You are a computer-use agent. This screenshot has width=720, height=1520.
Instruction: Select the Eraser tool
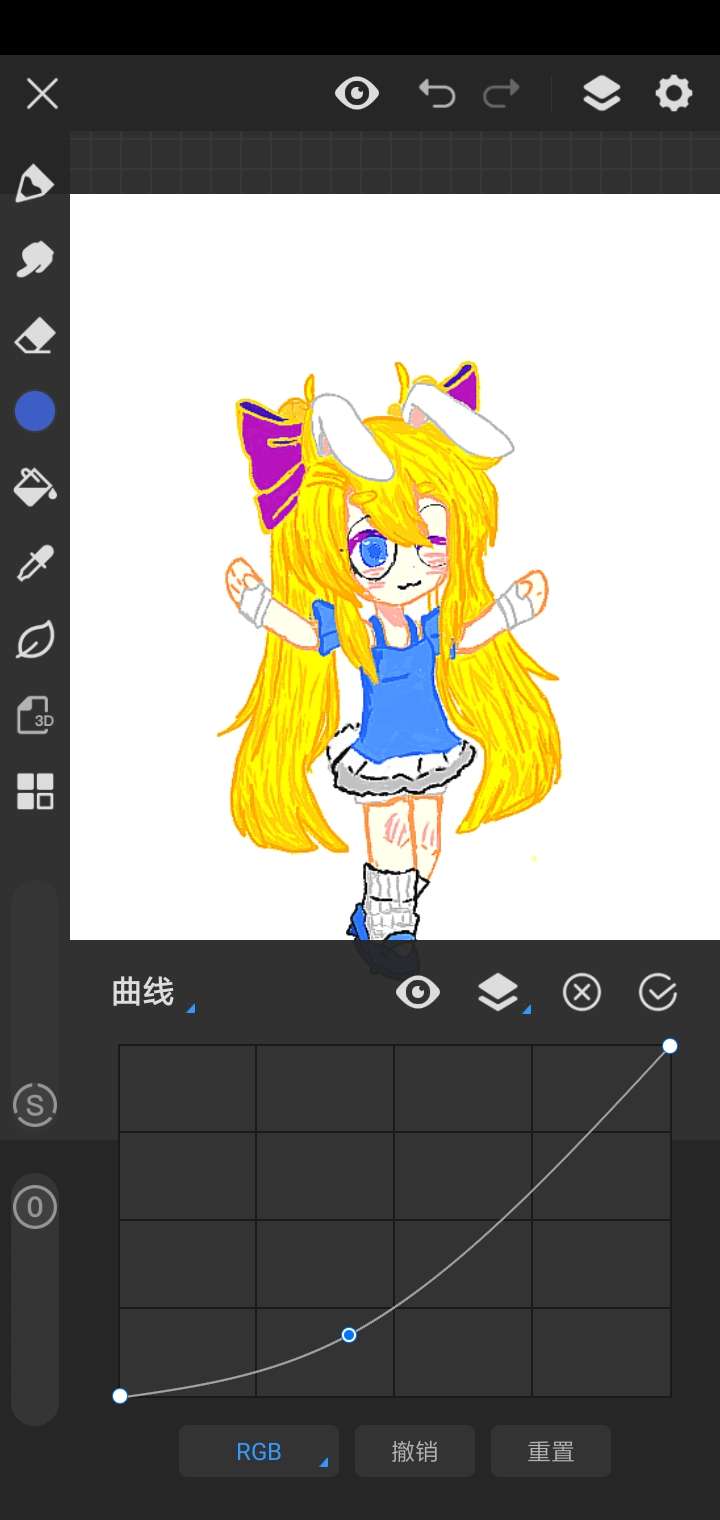pyautogui.click(x=35, y=337)
